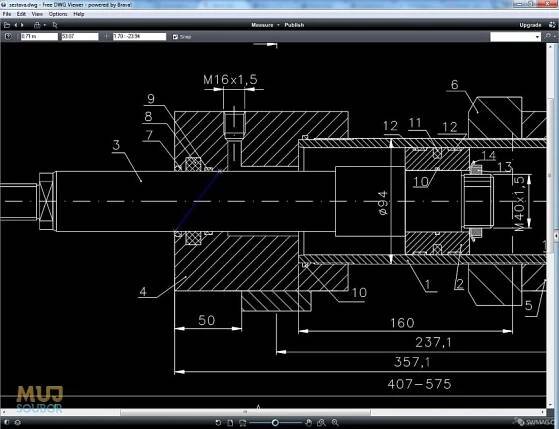Image resolution: width=559 pixels, height=429 pixels.
Task: Click the page icon in bottom bar
Action: click(x=230, y=423)
